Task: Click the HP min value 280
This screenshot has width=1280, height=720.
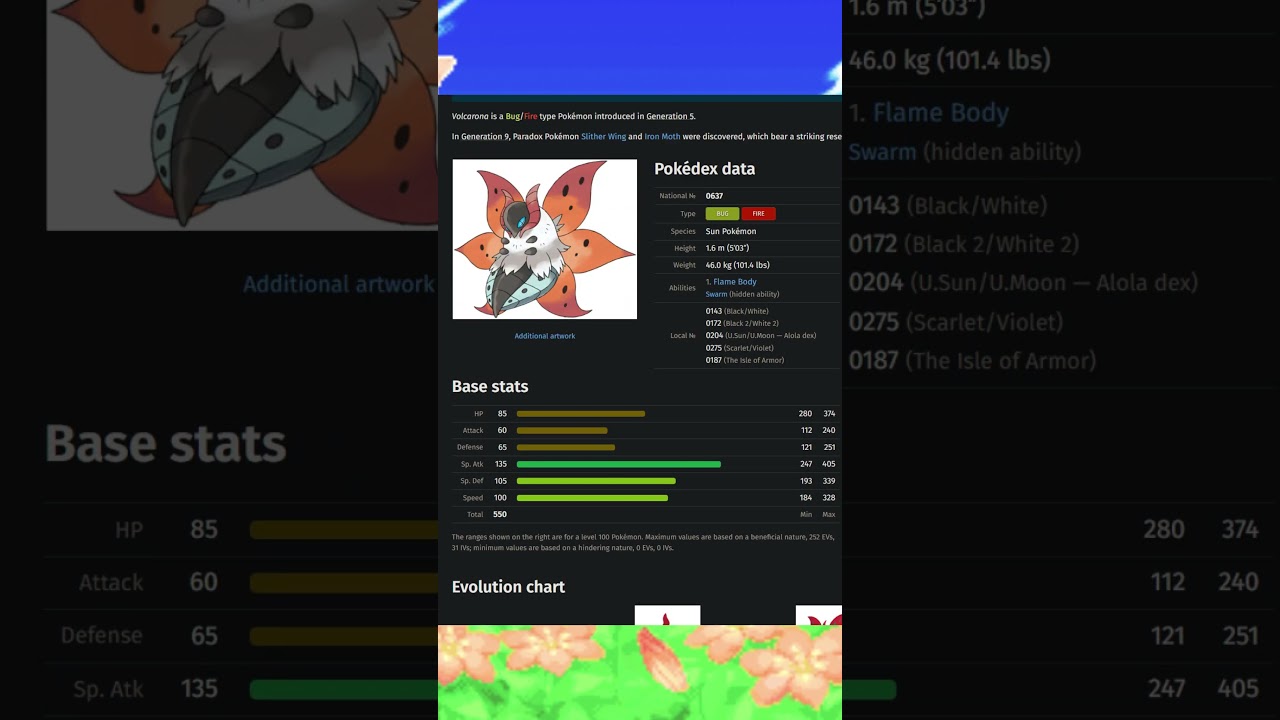Action: tap(805, 414)
